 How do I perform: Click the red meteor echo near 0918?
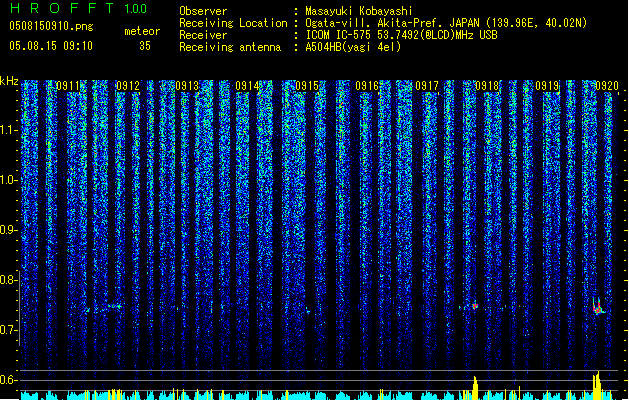(x=475, y=306)
